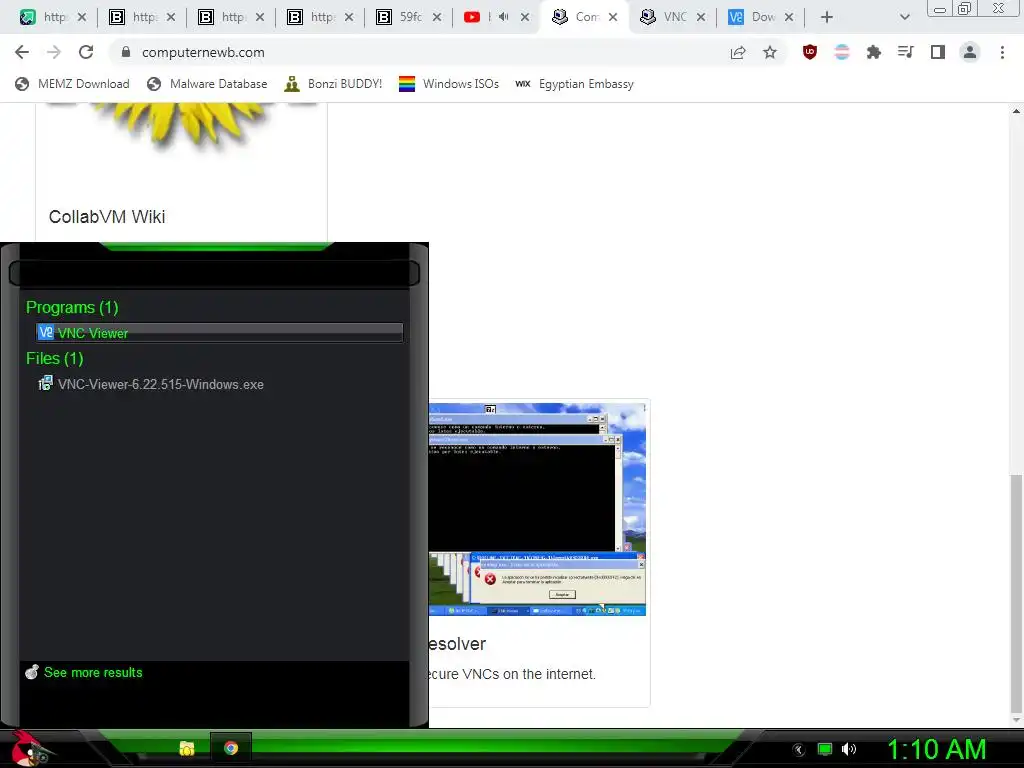Open the Windows ISOs bookmark

coord(449,84)
